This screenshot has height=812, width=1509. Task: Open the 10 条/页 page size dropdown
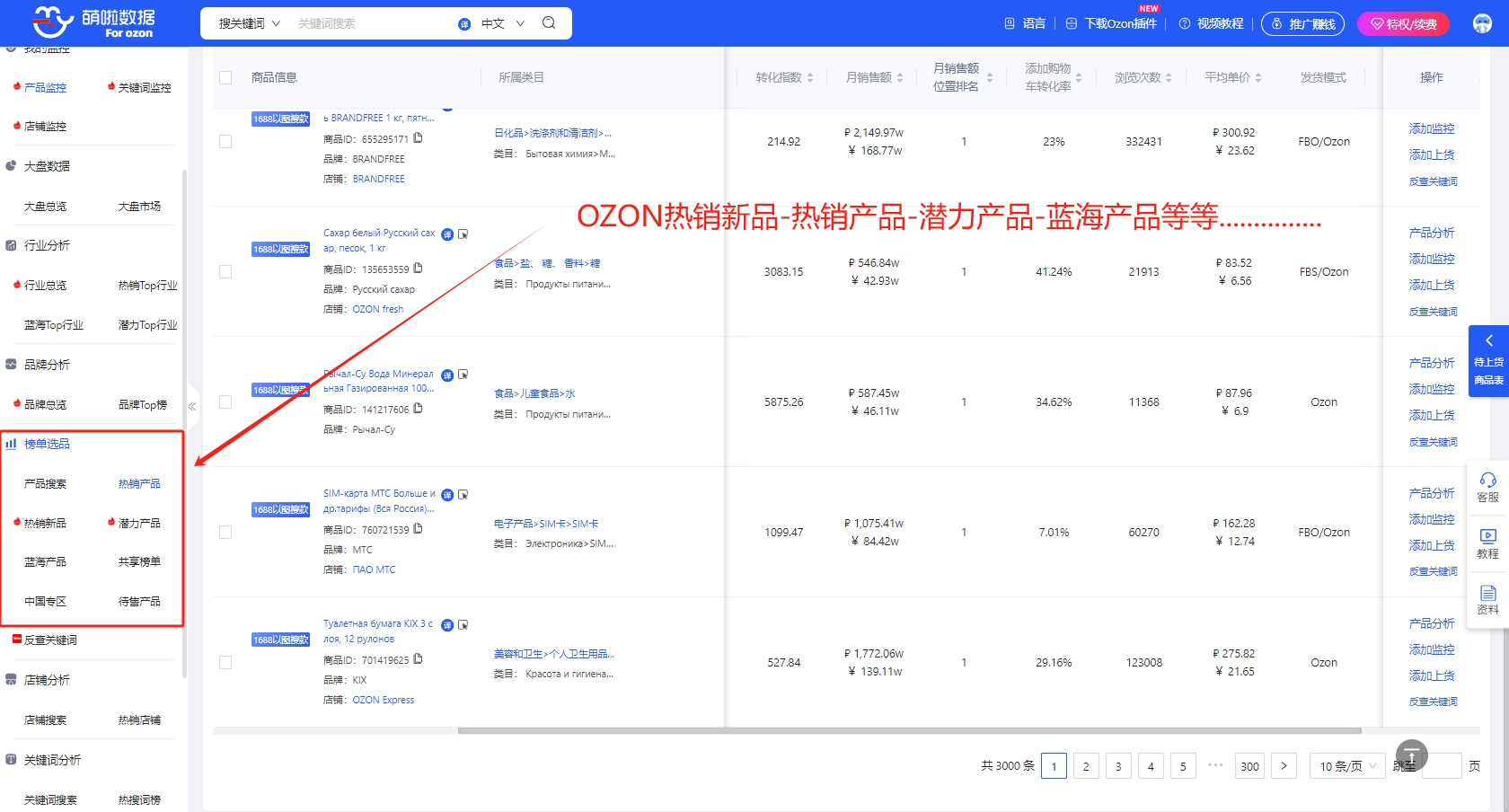click(1347, 766)
